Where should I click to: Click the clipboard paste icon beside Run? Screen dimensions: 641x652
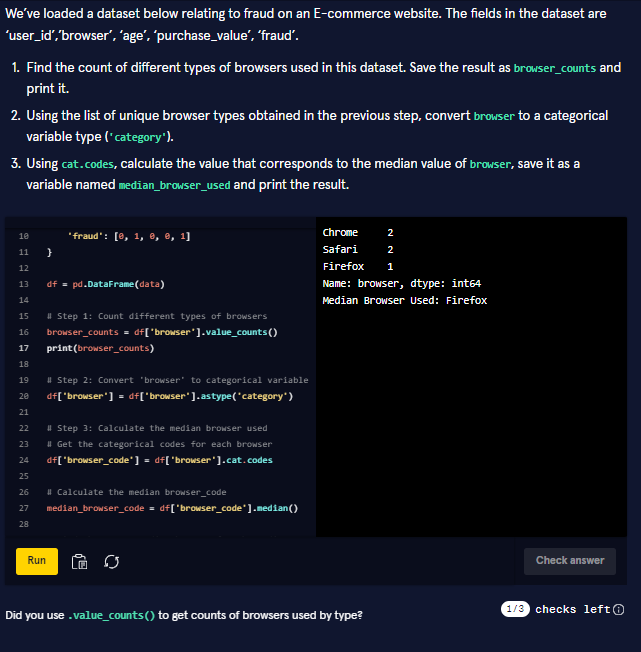[79, 562]
